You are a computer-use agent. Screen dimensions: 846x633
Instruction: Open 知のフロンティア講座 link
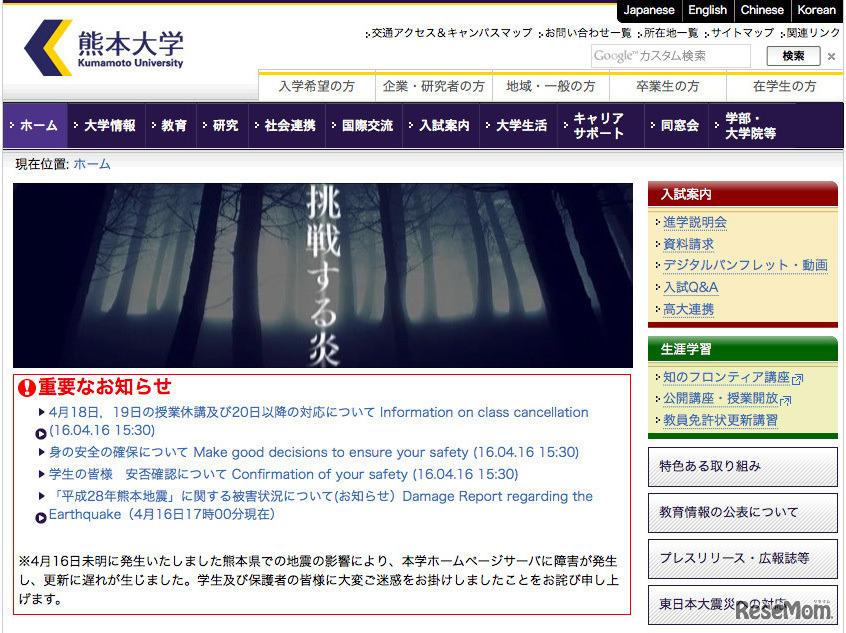pos(726,377)
